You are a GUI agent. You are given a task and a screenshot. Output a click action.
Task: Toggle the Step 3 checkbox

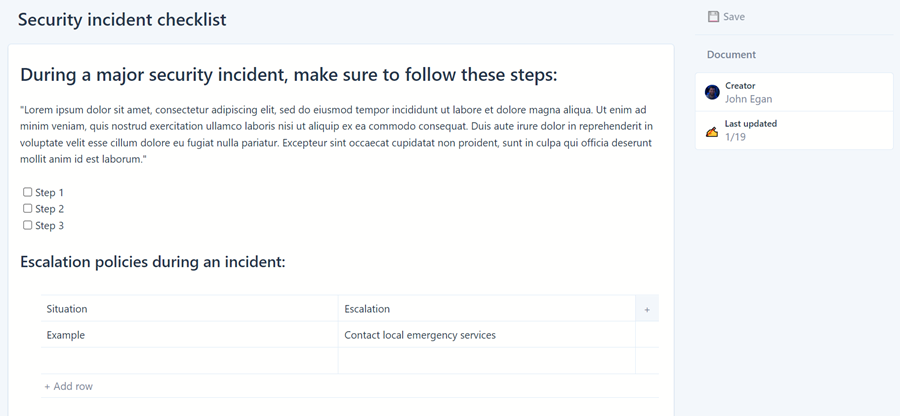[28, 225]
